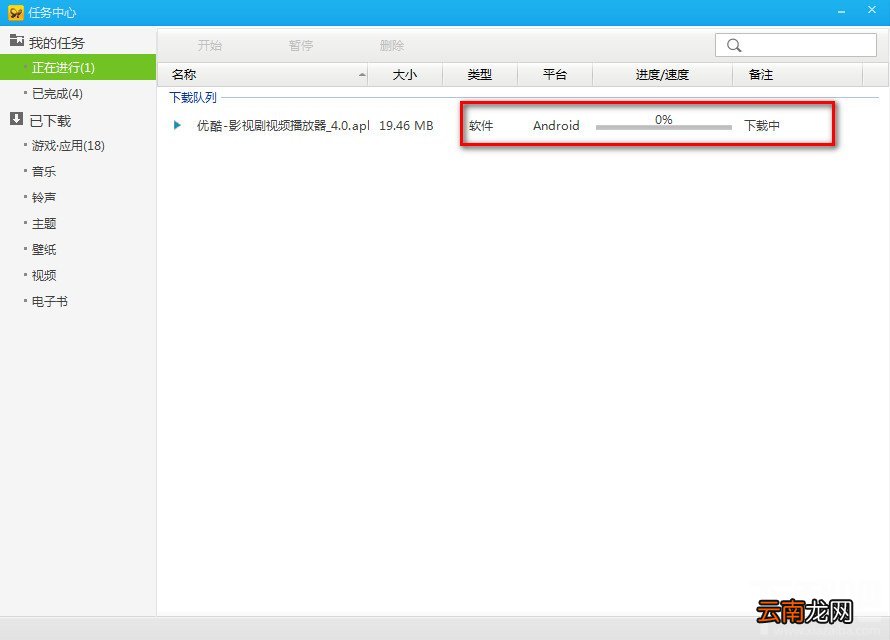Click the 0% download progress bar
This screenshot has height=640, width=890.
click(x=664, y=127)
